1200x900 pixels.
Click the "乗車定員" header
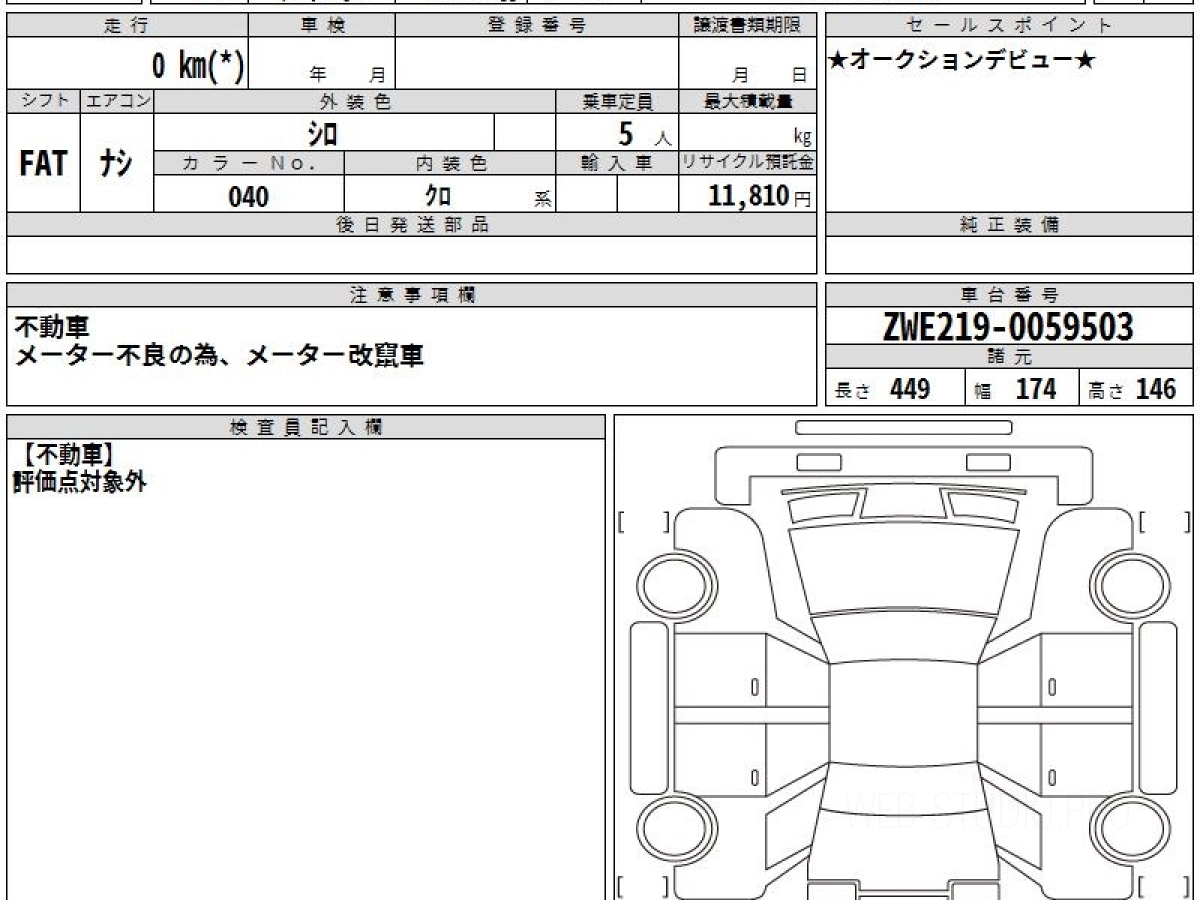click(x=617, y=101)
